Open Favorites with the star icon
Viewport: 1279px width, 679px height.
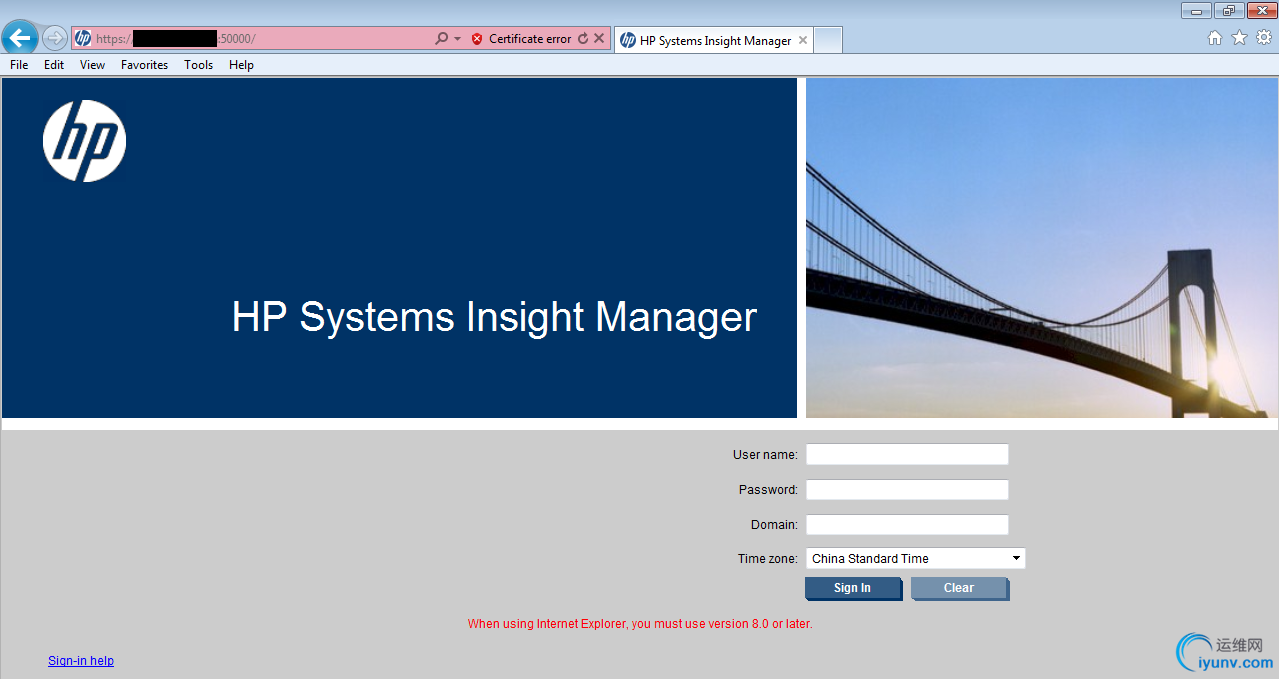point(1239,38)
